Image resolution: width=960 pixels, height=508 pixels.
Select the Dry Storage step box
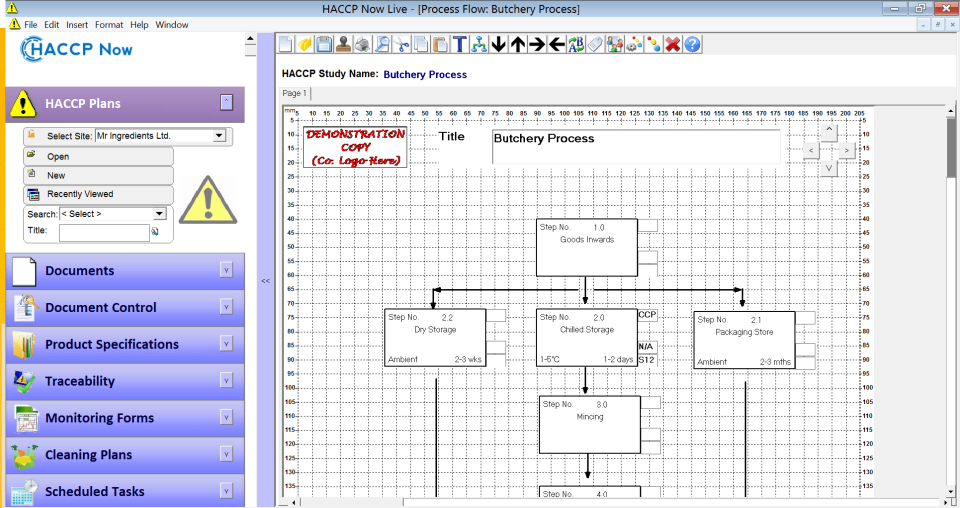[x=435, y=337]
